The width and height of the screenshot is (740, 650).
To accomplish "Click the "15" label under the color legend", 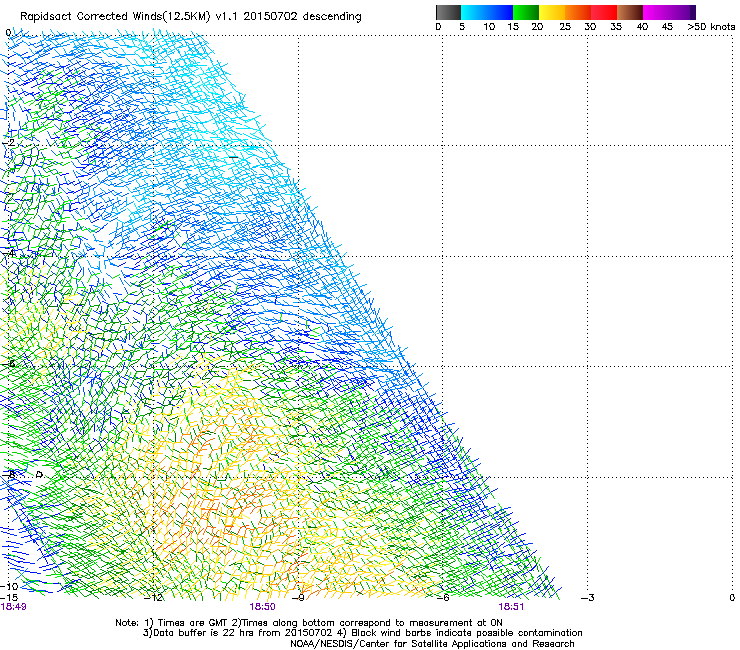I will [x=513, y=27].
